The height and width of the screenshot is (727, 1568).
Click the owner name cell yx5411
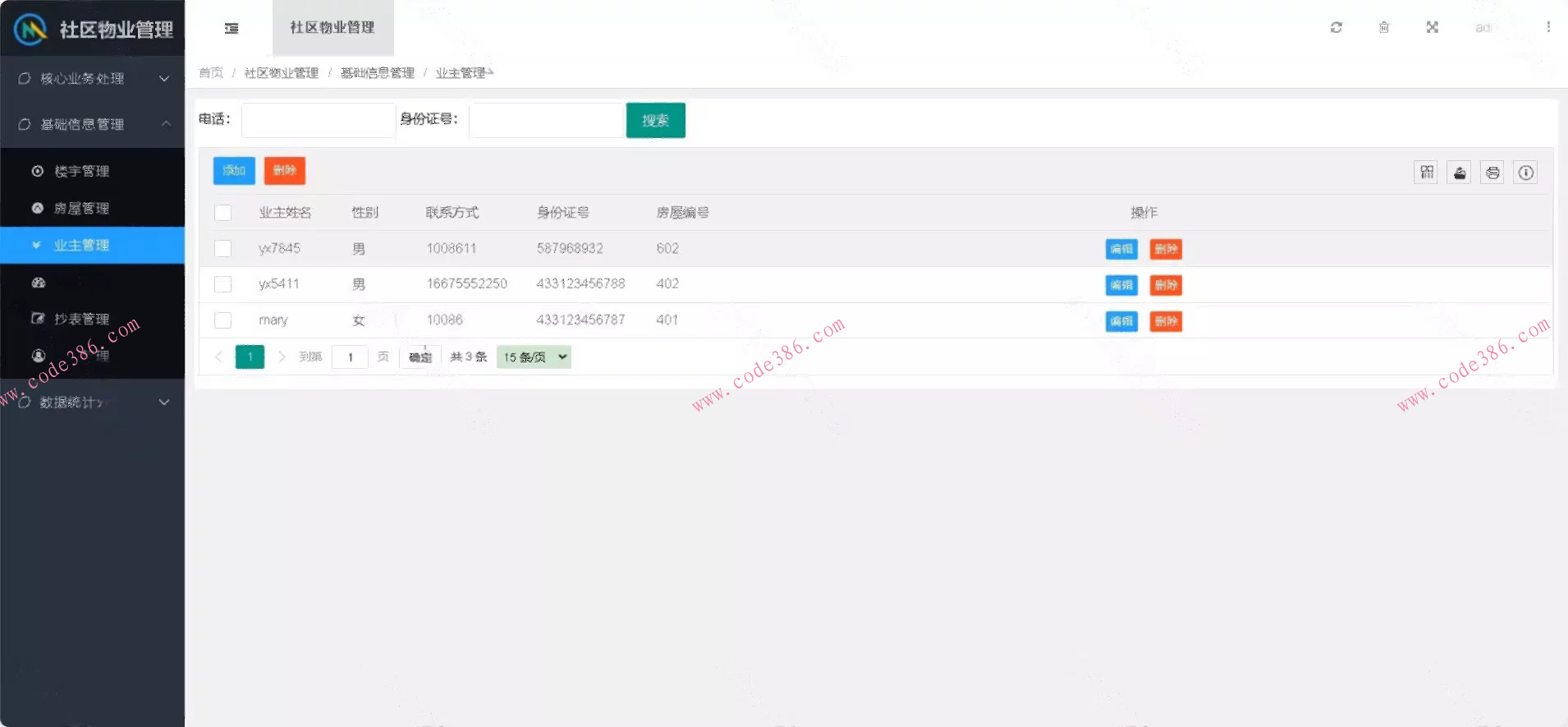tap(279, 284)
